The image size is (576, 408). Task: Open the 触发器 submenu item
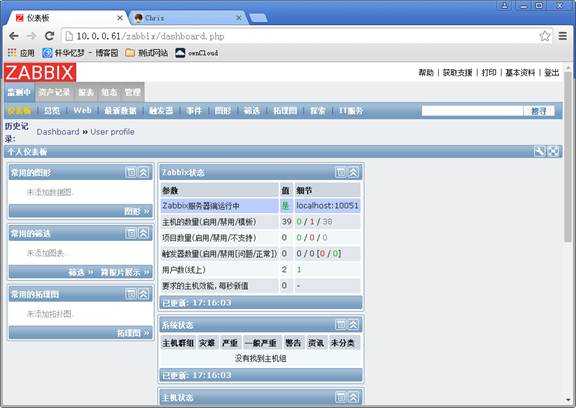pos(161,111)
